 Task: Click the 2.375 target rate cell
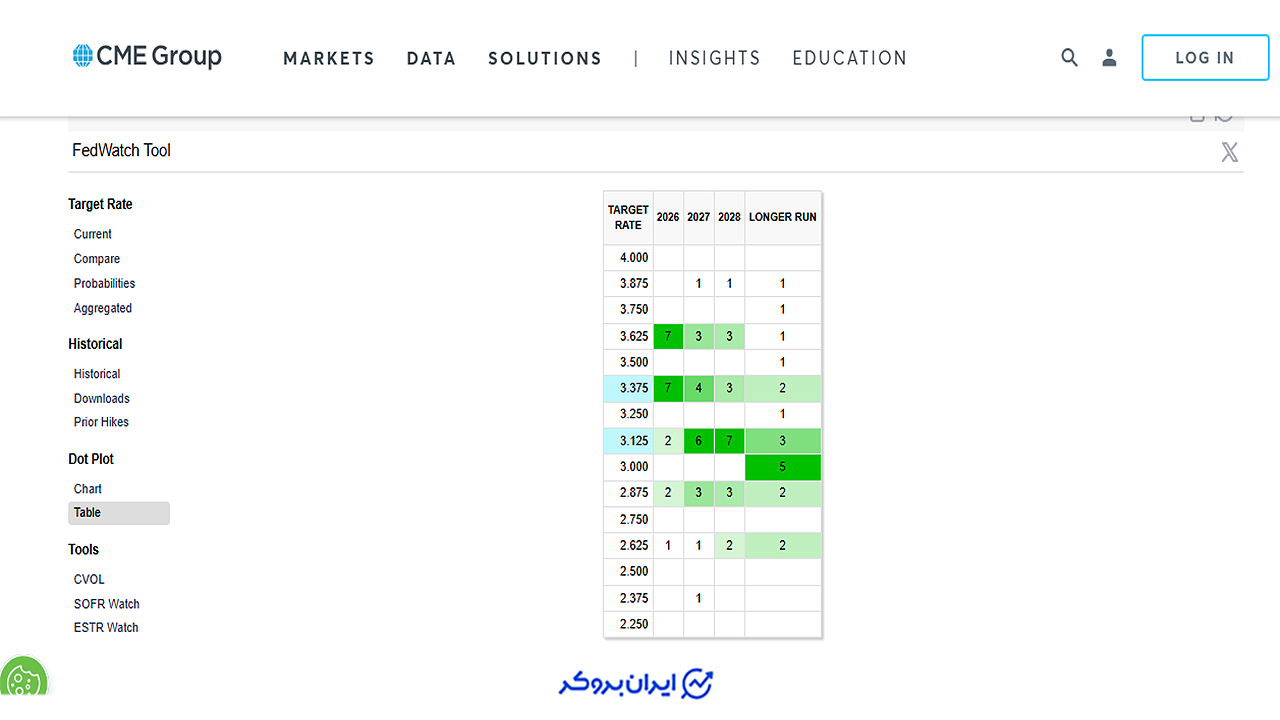click(629, 598)
